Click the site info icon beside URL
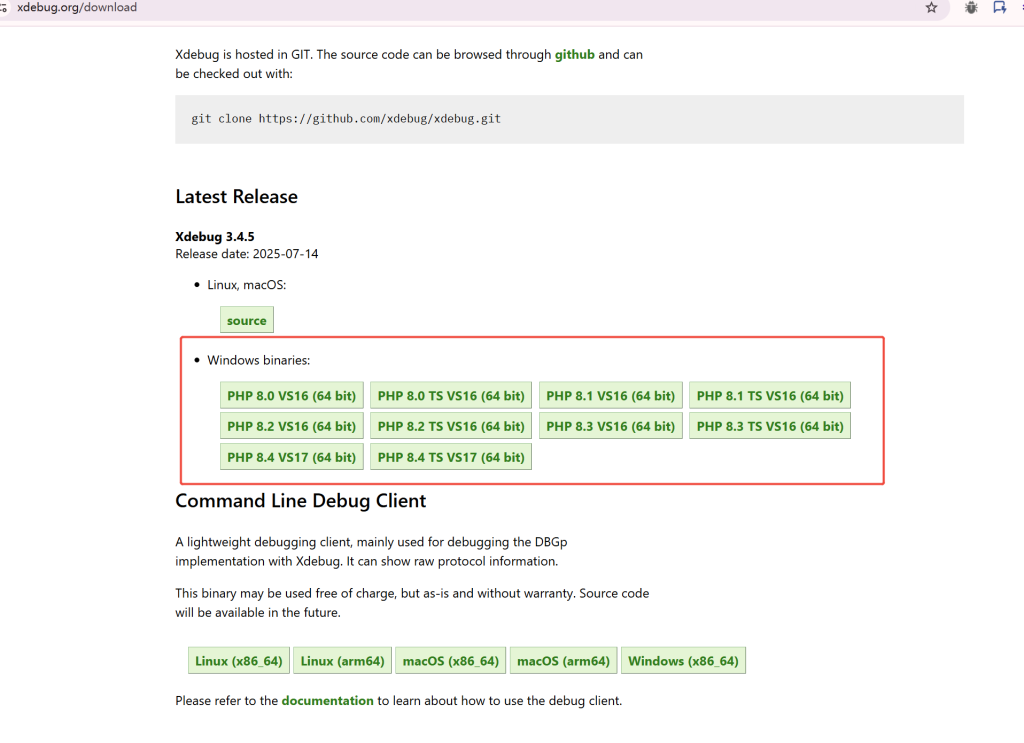 click(x=4, y=8)
